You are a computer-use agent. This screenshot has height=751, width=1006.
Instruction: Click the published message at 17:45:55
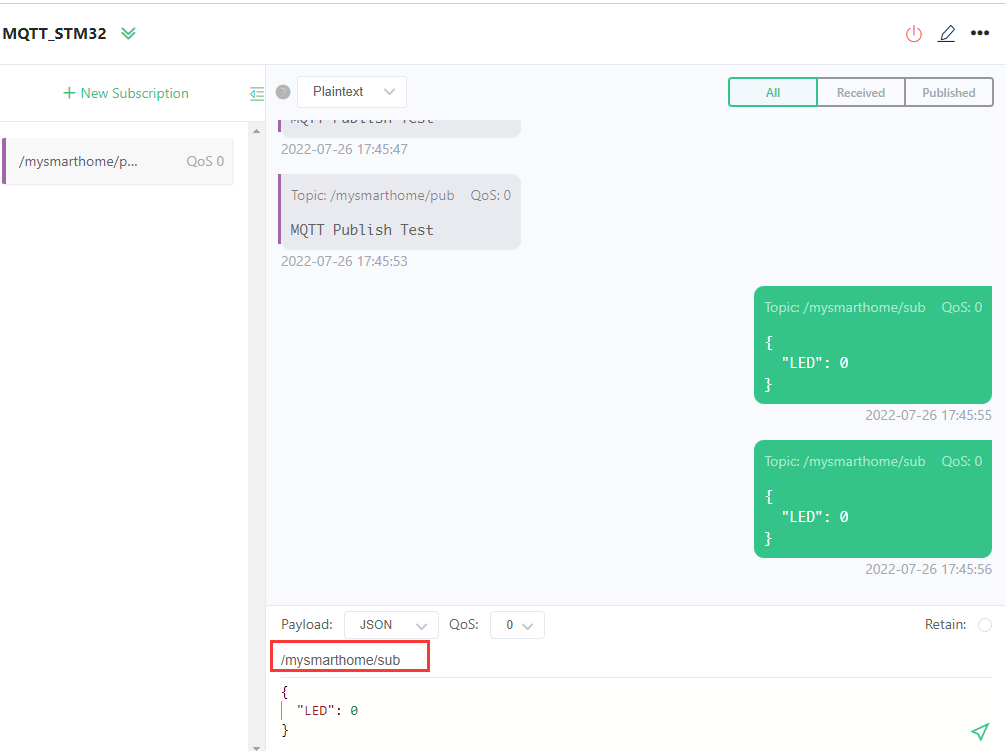tap(872, 345)
